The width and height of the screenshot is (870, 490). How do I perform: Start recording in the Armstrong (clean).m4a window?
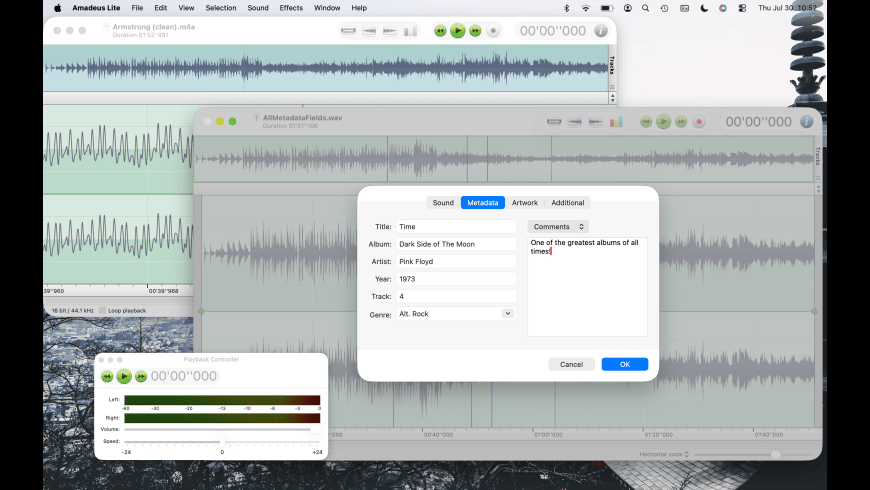pyautogui.click(x=493, y=31)
